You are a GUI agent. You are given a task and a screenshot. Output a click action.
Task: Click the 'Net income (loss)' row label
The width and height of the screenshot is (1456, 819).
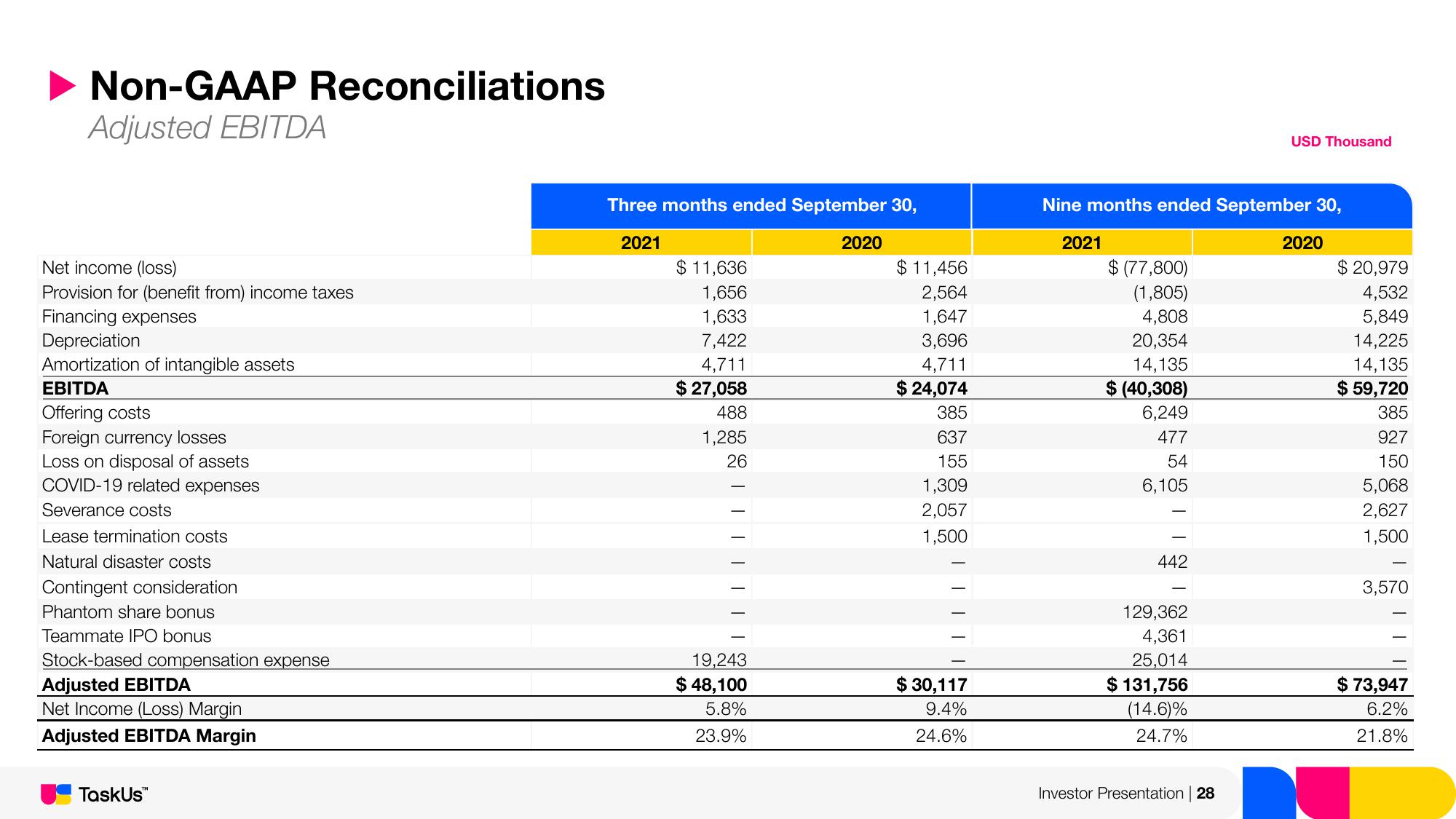(109, 268)
